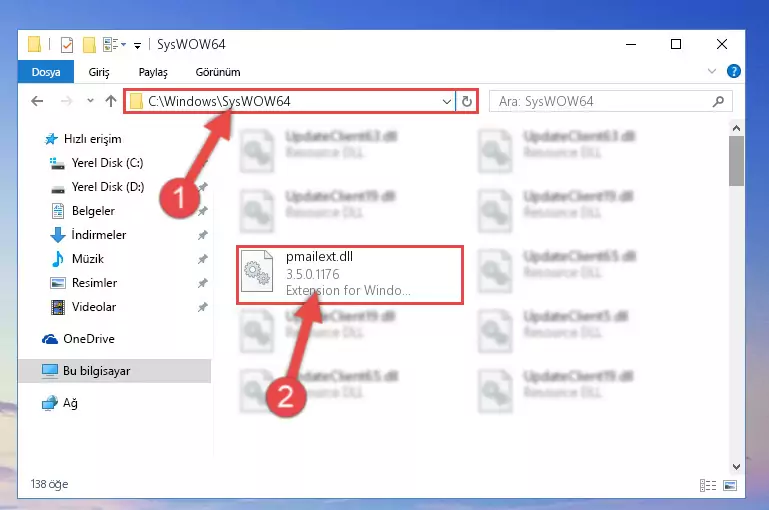Click the search magnifier icon
Screen dimensions: 769x510
click(718, 102)
